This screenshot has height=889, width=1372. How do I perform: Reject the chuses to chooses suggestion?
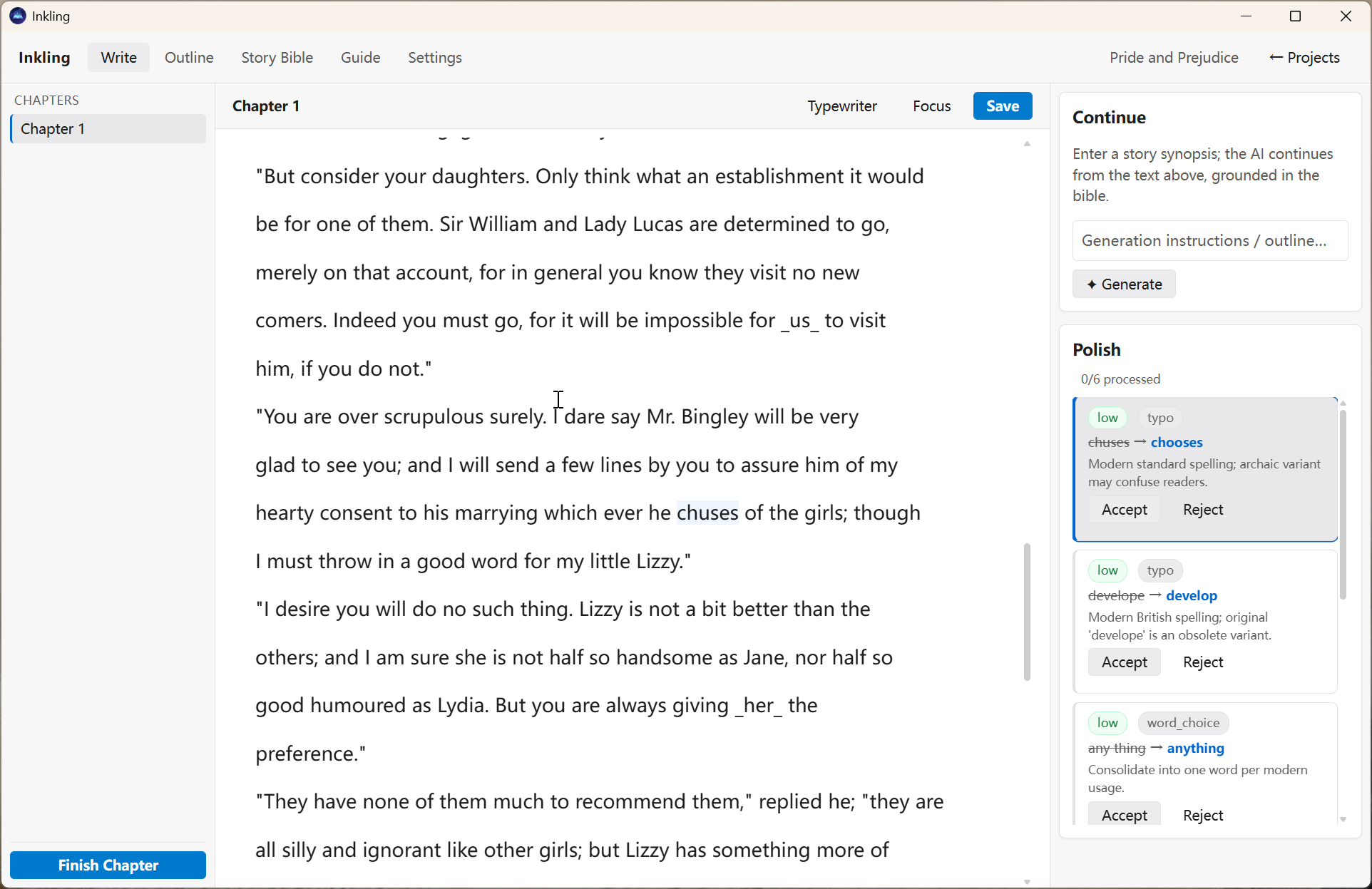(x=1203, y=510)
